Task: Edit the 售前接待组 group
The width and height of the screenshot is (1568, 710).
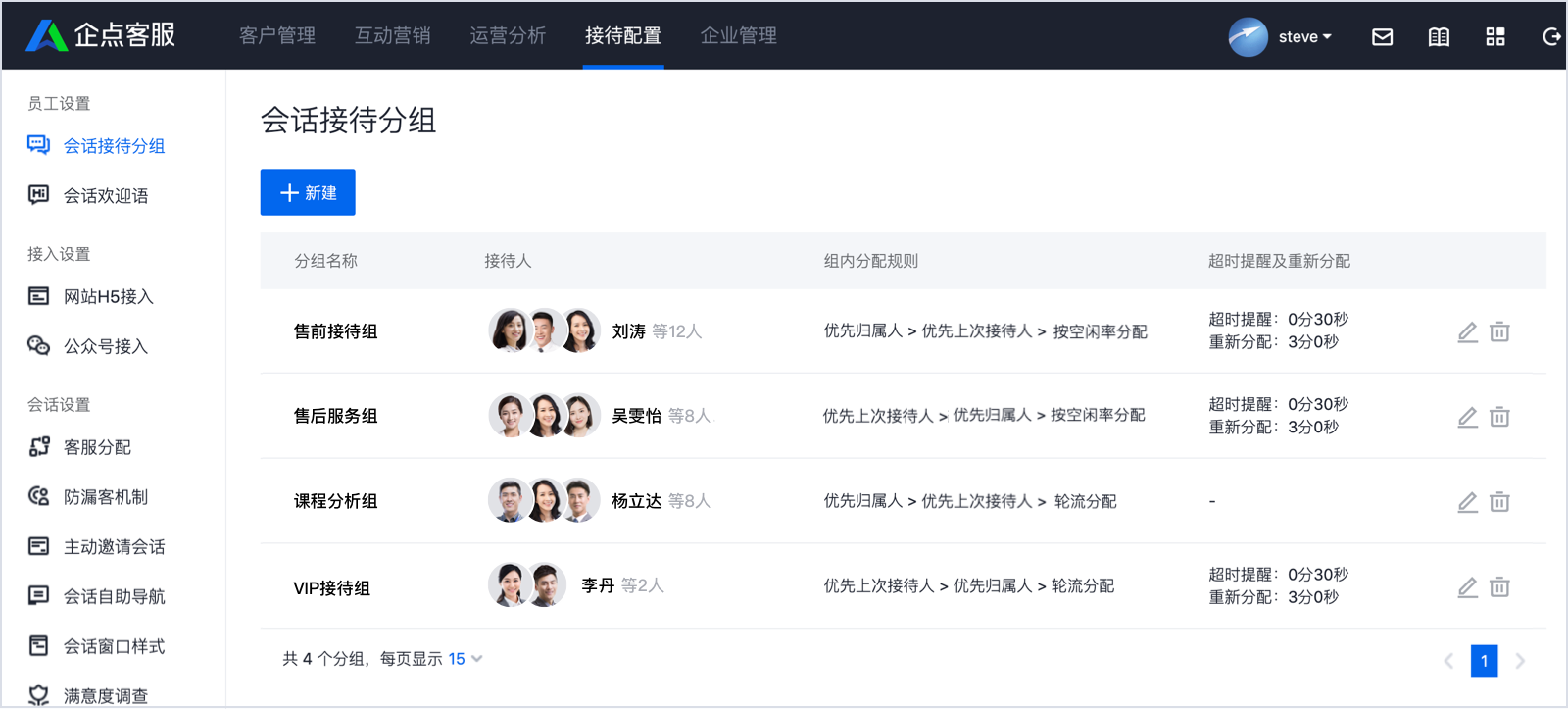Action: pyautogui.click(x=1467, y=332)
